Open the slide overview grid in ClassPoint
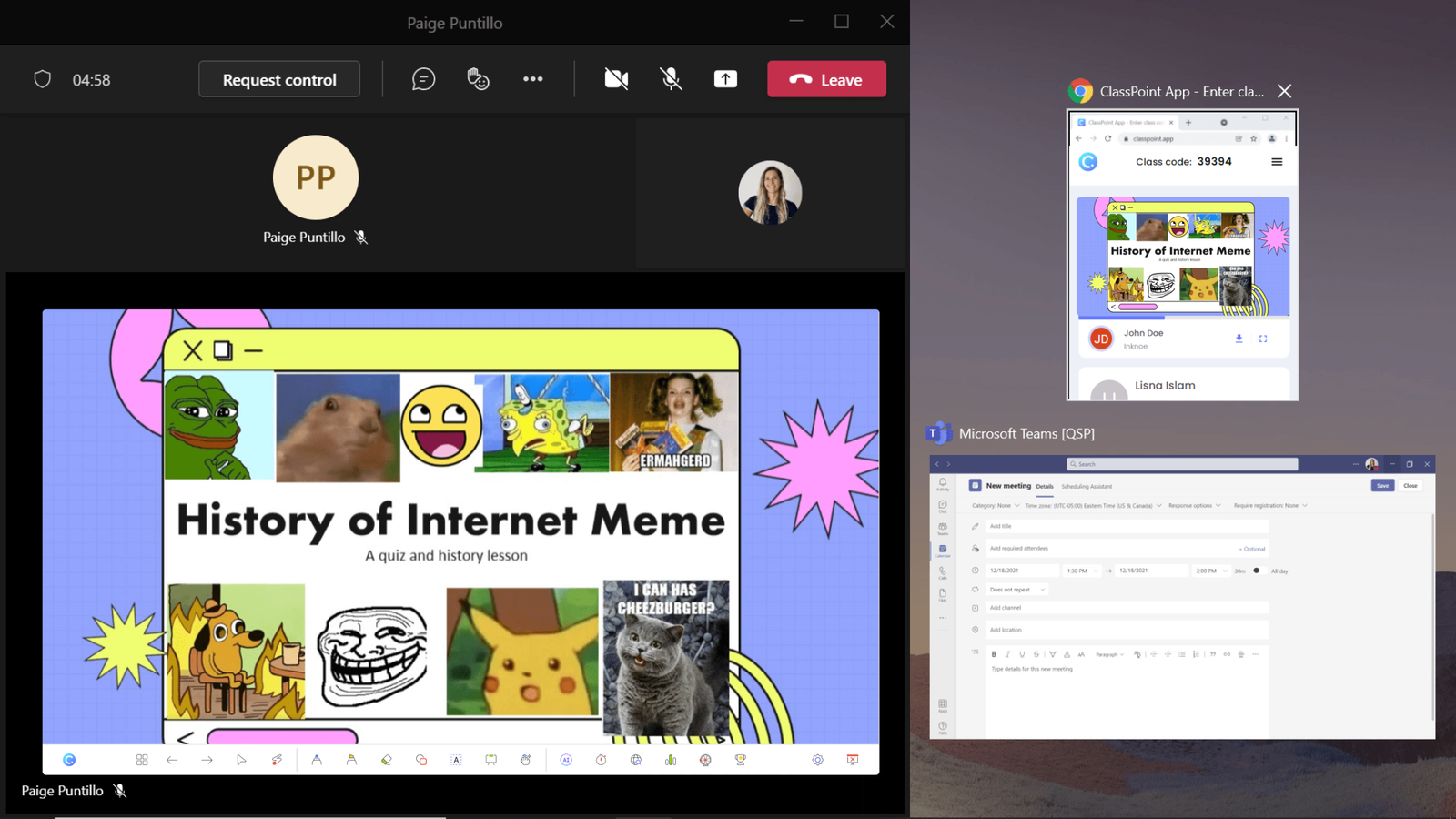 [141, 759]
